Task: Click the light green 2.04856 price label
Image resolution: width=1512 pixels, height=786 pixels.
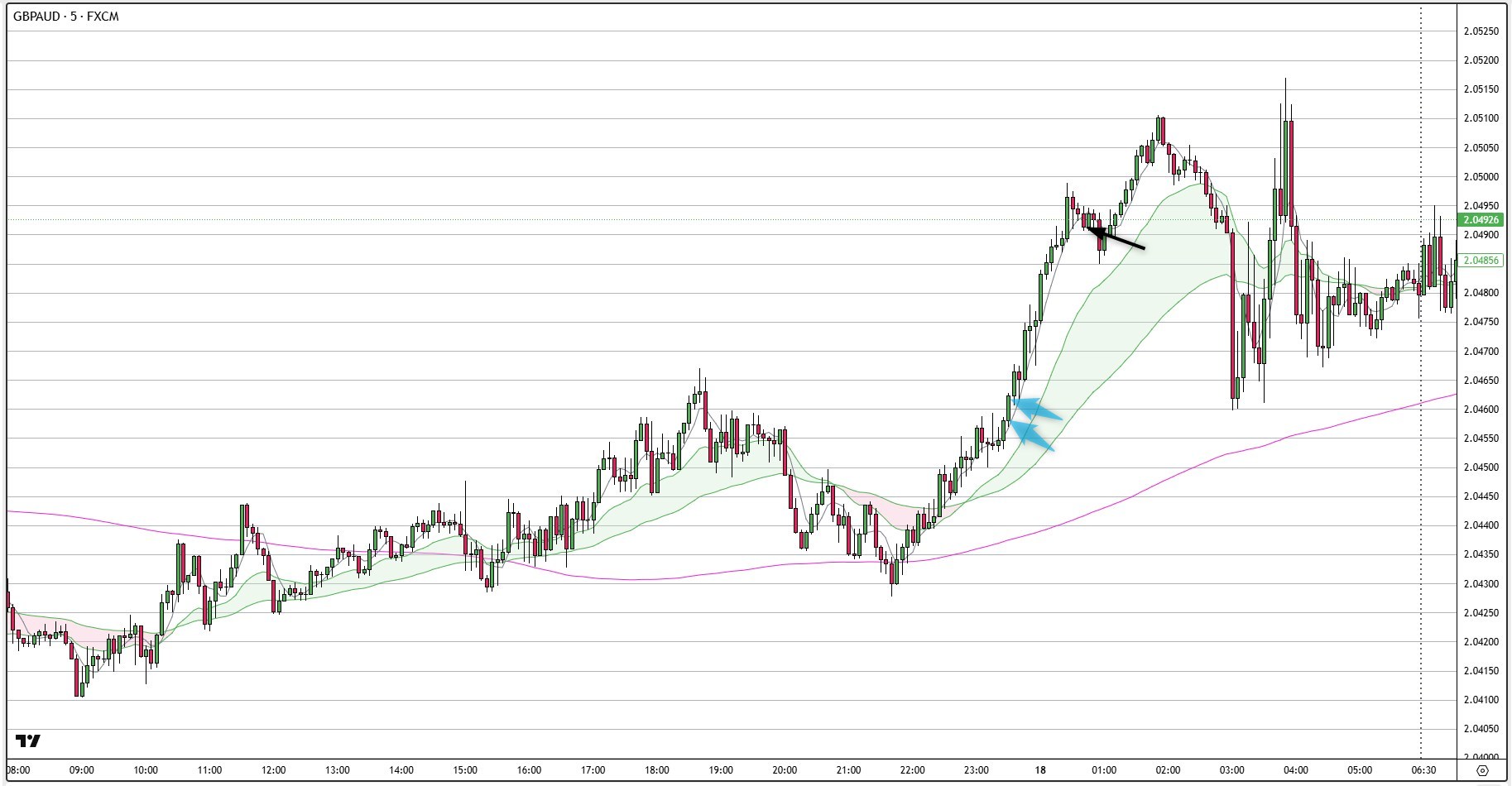Action: 1481,261
